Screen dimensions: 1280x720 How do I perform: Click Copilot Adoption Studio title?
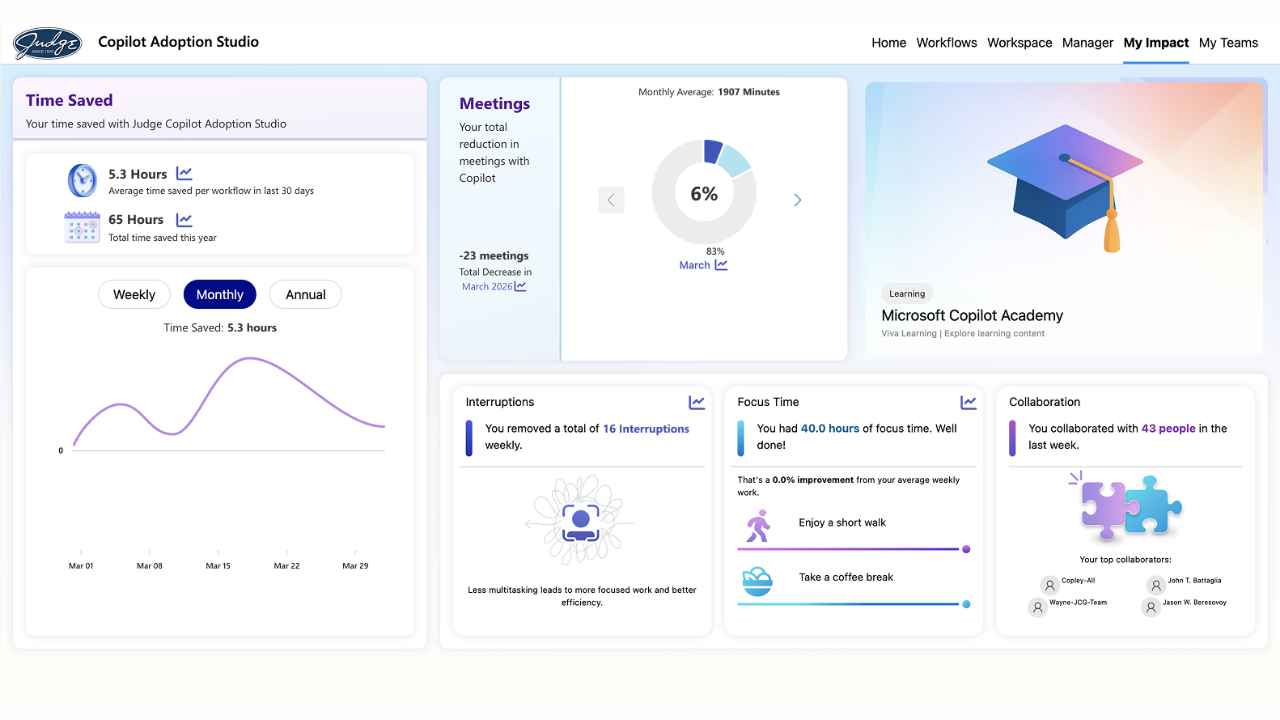[x=179, y=42]
